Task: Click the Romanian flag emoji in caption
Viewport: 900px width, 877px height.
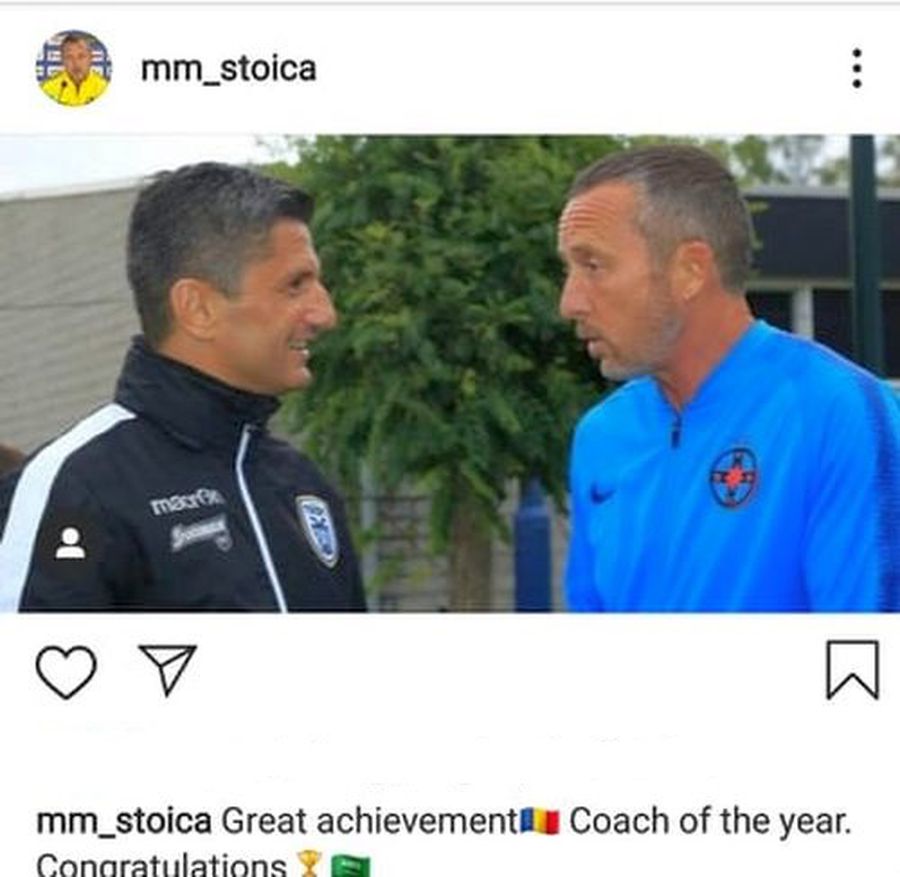Action: (x=540, y=821)
